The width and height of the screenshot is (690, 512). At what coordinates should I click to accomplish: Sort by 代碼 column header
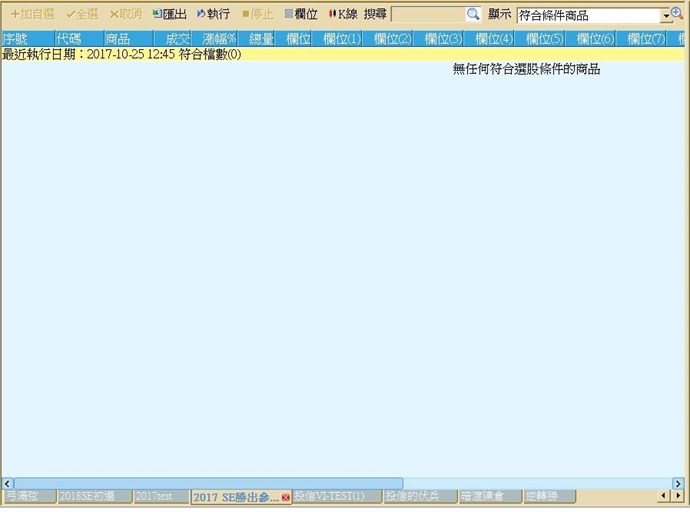(x=79, y=39)
